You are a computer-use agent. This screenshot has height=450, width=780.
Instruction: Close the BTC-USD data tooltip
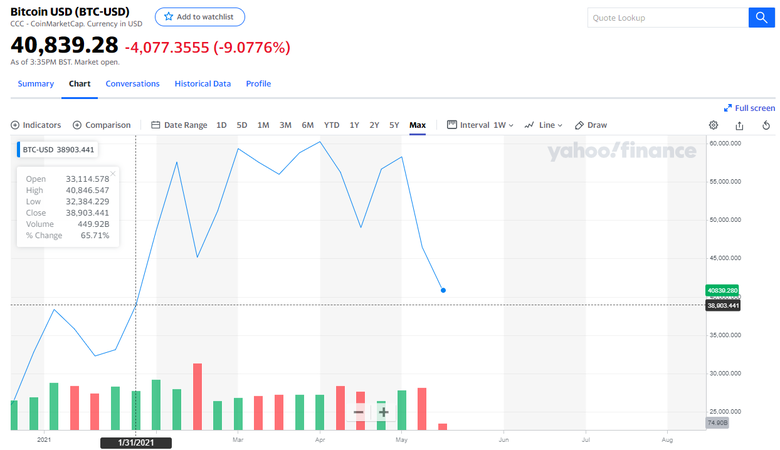coord(113,173)
